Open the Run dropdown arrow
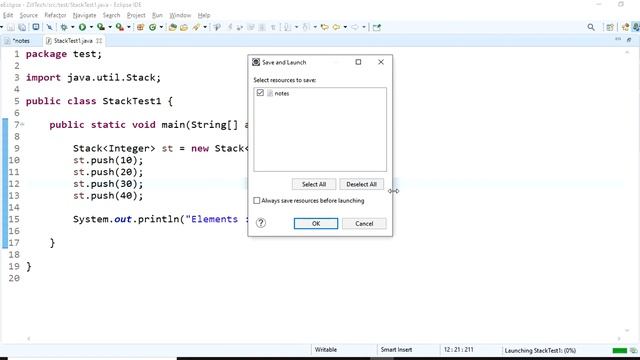The height and width of the screenshot is (360, 640). point(91,27)
